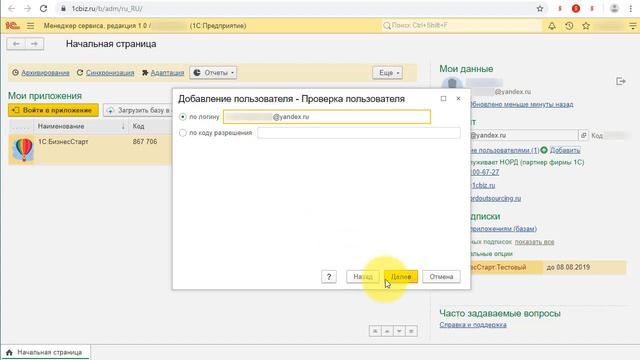Jump to last row with list arrow
Image resolution: width=640 pixels, height=360 pixels.
(411, 331)
